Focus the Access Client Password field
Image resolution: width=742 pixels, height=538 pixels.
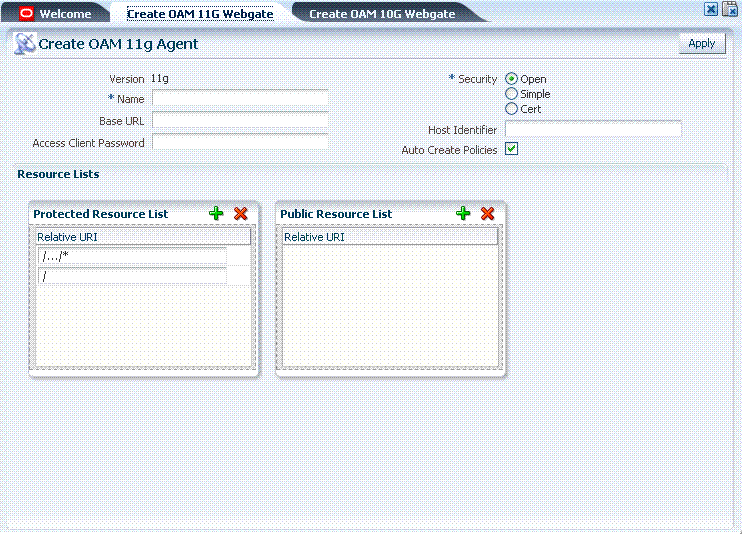240,142
